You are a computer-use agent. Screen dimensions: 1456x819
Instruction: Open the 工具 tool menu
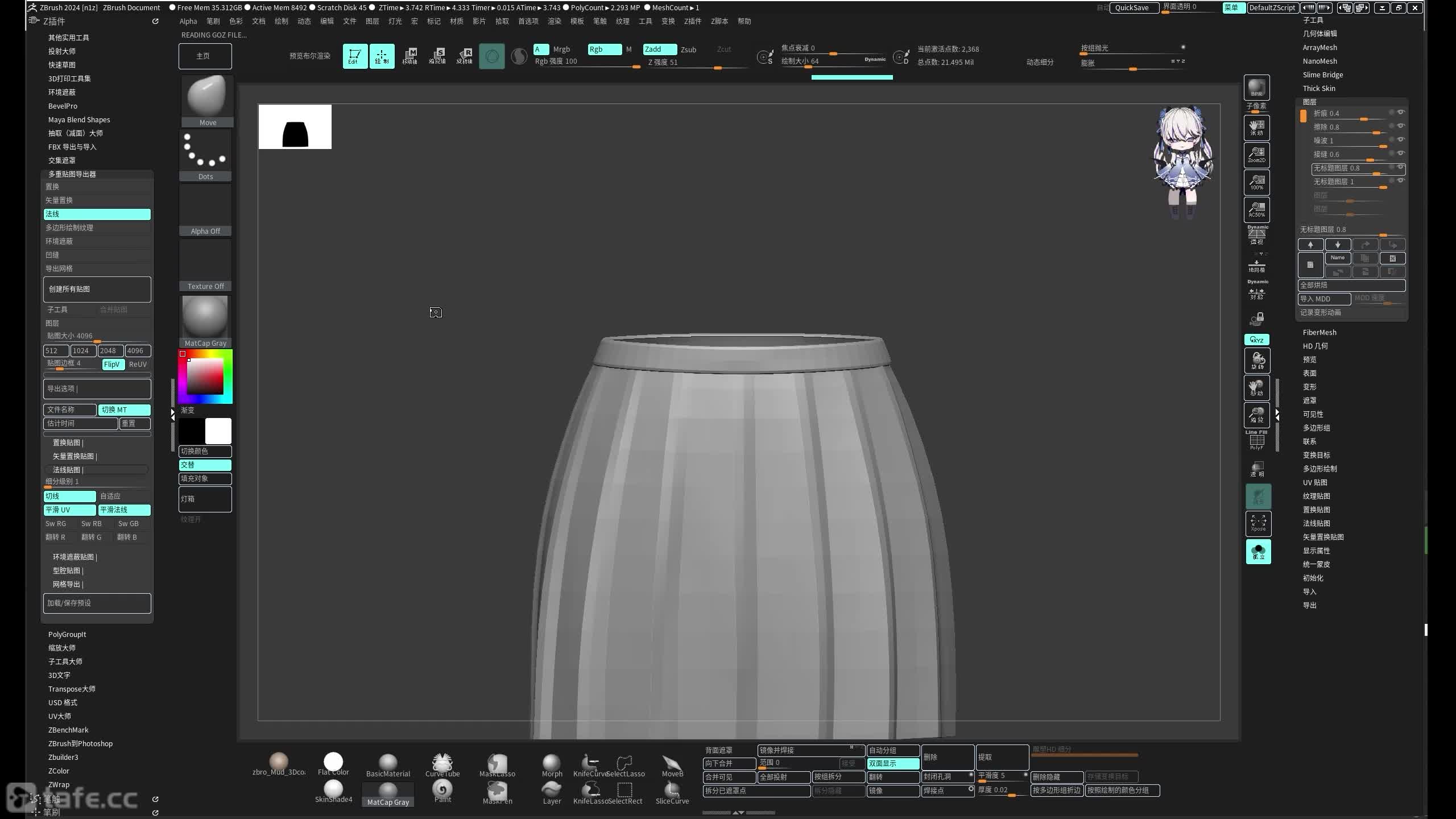pos(645,22)
